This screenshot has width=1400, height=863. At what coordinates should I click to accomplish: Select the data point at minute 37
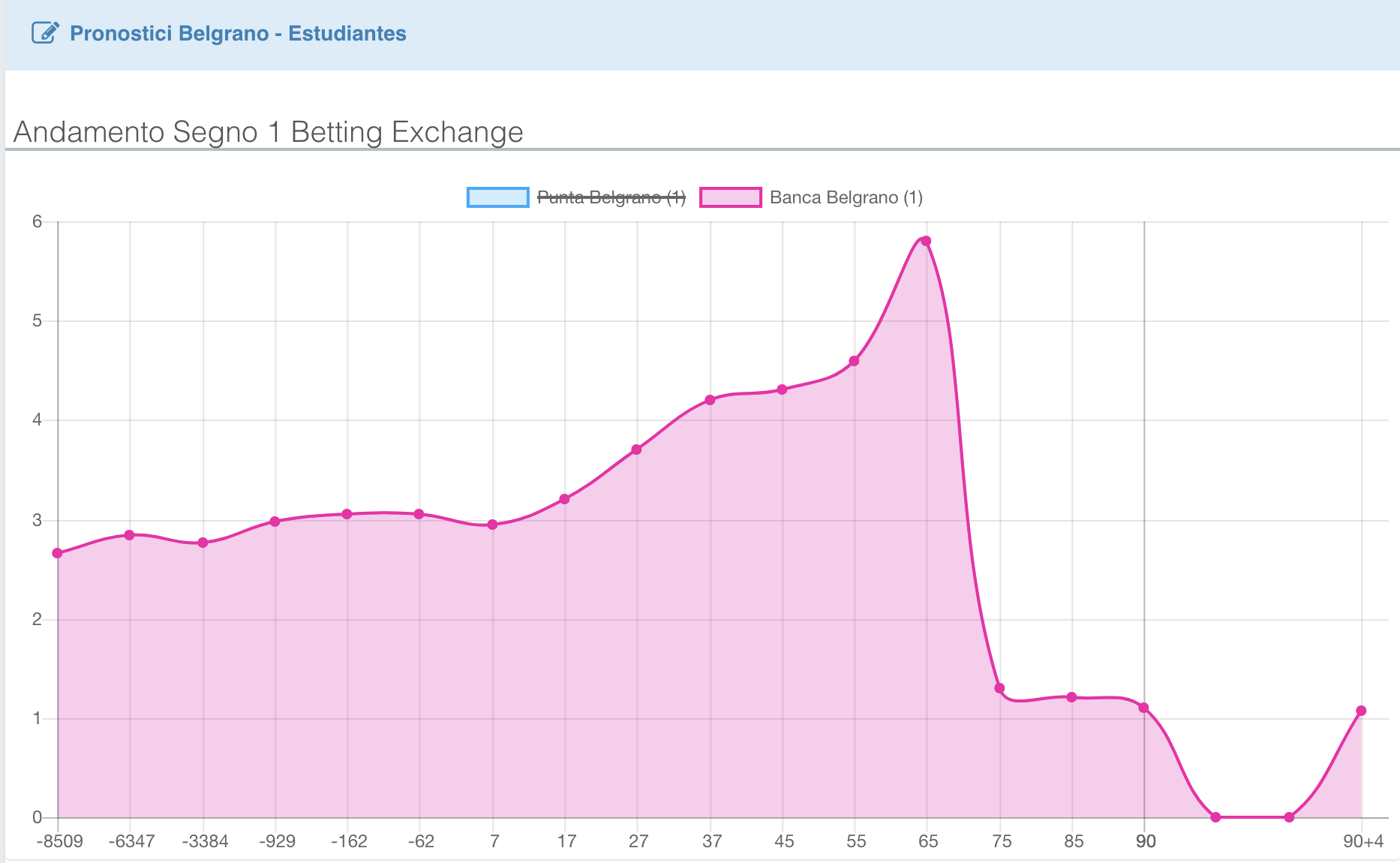[710, 400]
